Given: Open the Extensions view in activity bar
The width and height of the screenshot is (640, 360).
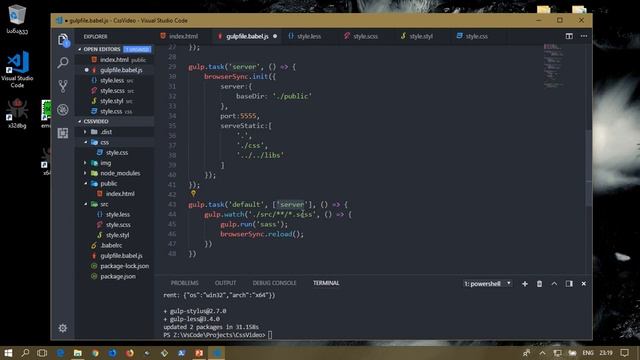Looking at the screenshot, I should 63,133.
